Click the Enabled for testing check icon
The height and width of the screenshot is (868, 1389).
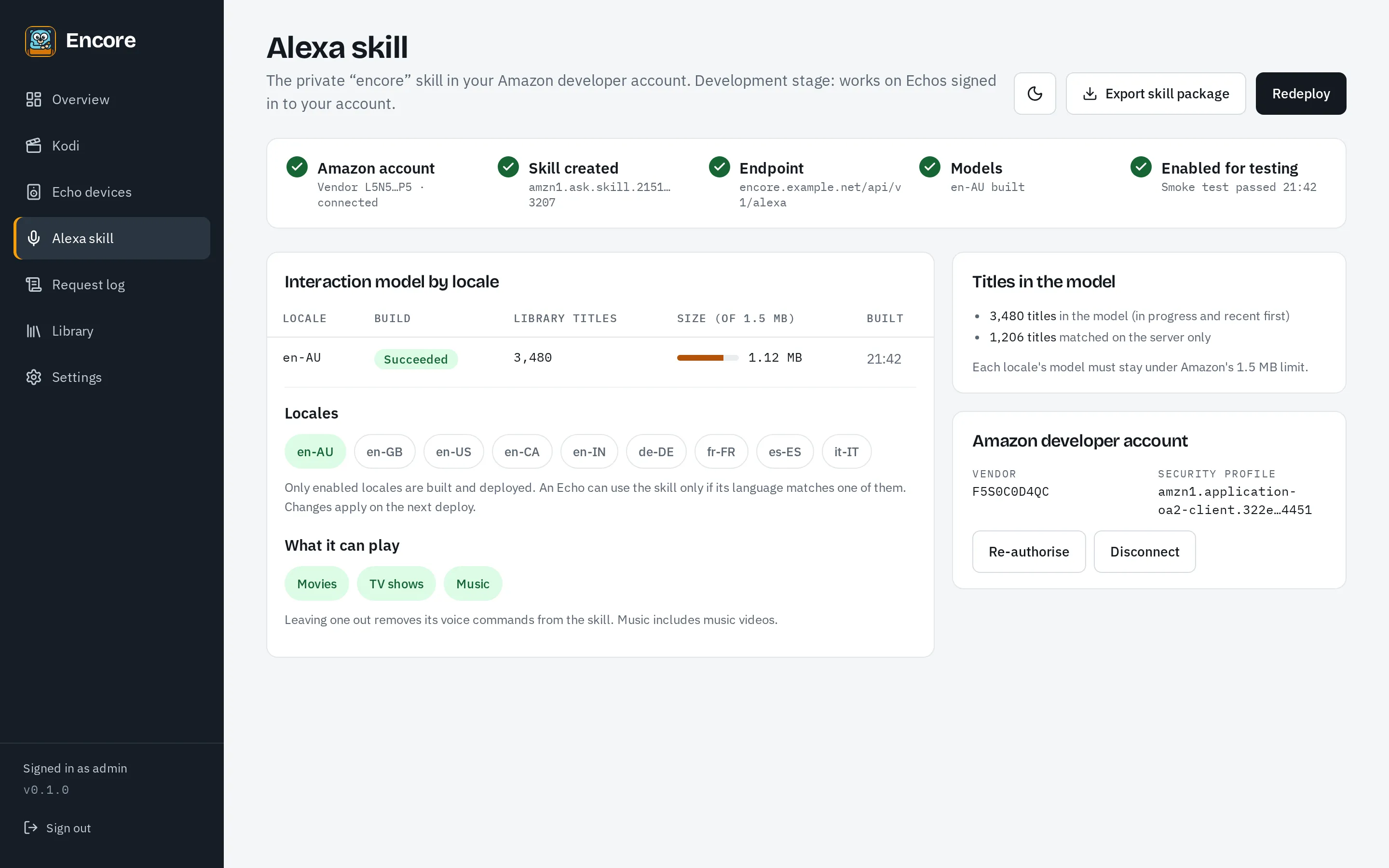click(1141, 167)
